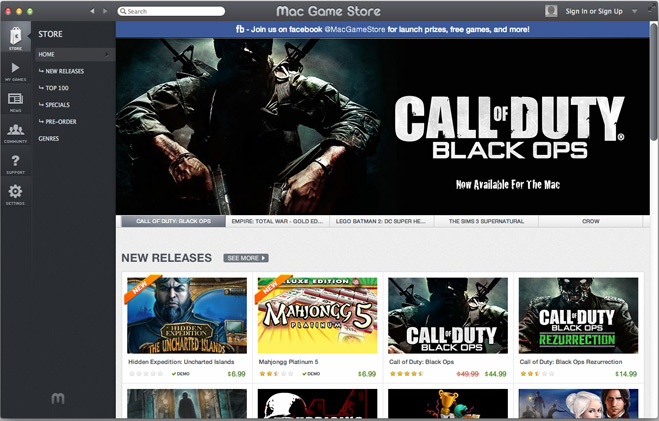
Task: Open Black Ops Rezurrection thumbnail
Action: point(578,315)
